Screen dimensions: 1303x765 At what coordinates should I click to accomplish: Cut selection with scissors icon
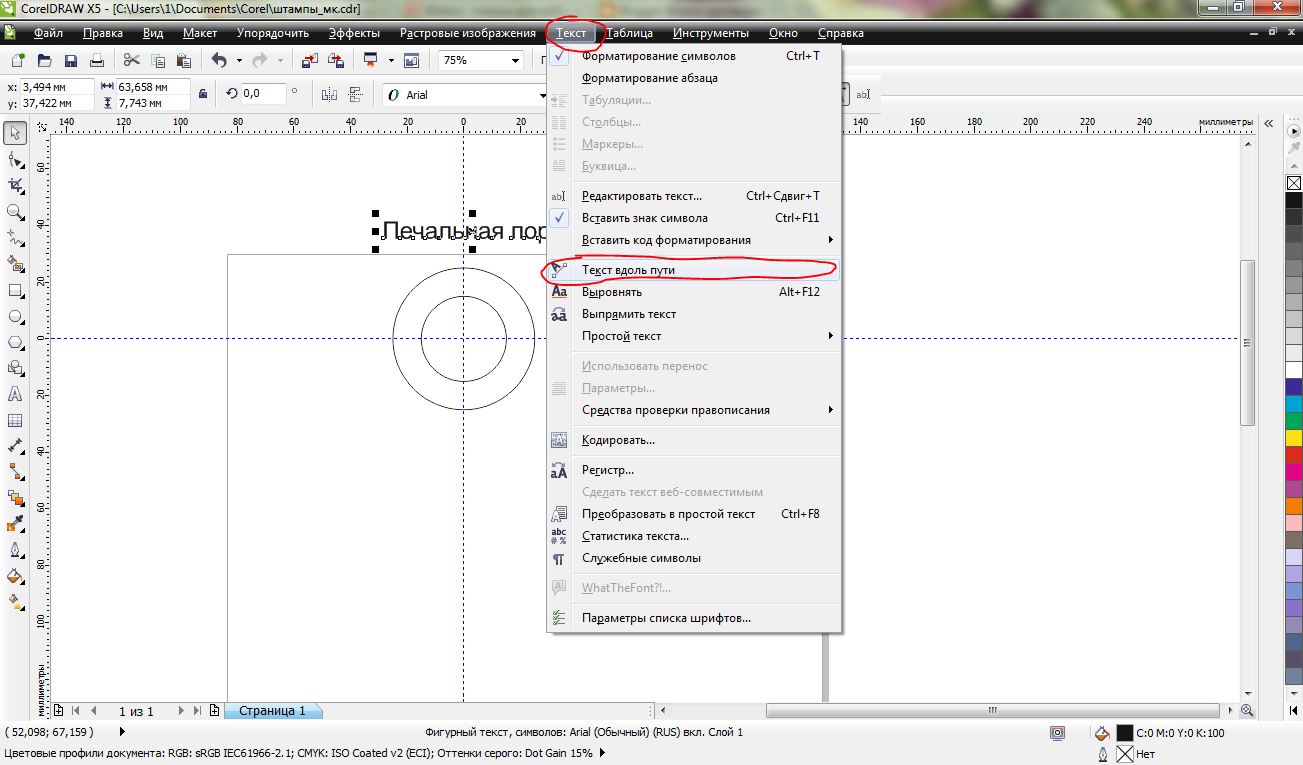pos(132,61)
